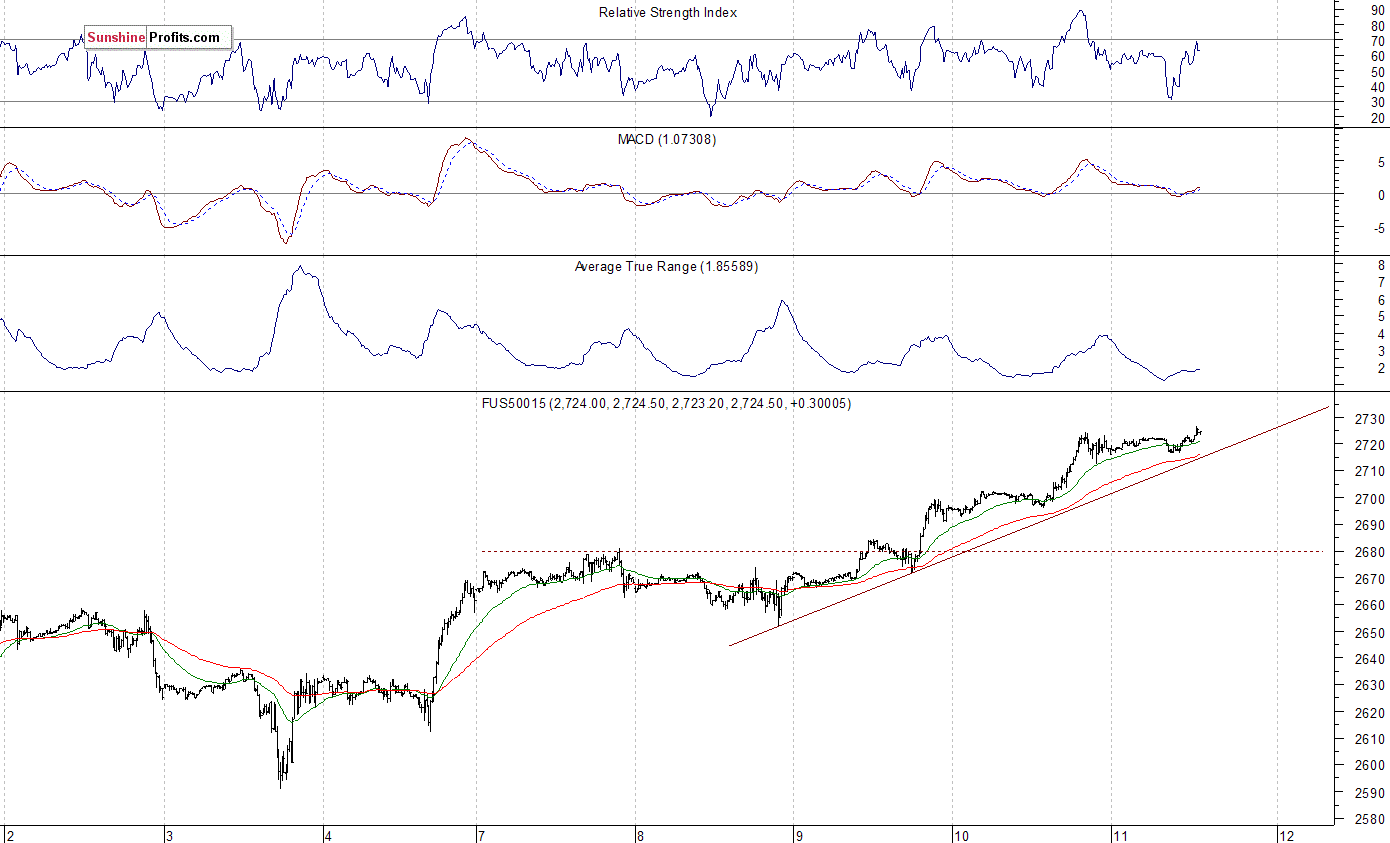Screen dimensions: 1390x843
Task: Click the SunshineProfits.com logo
Action: click(158, 38)
